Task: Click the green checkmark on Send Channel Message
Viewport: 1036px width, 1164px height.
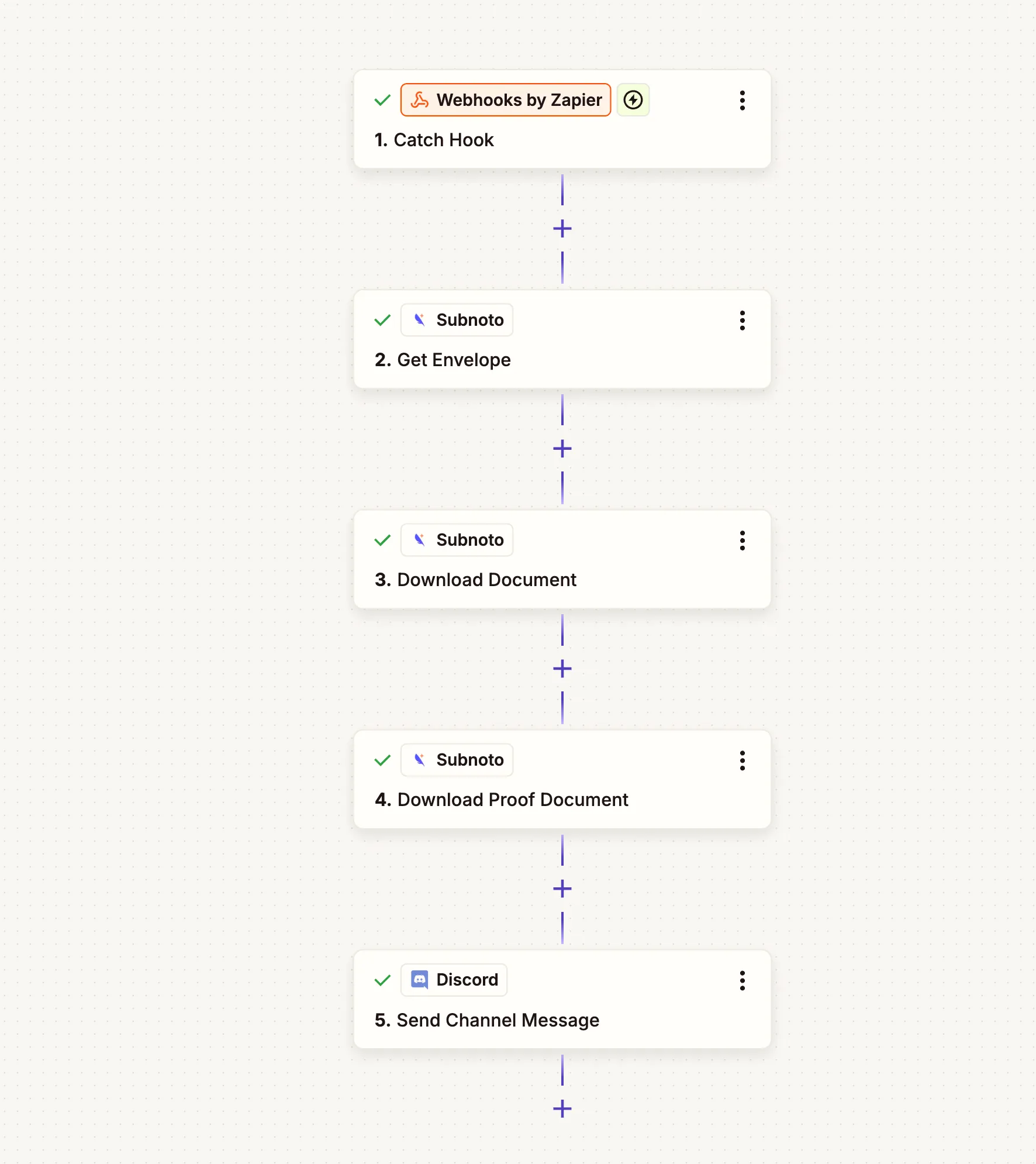Action: (x=382, y=980)
